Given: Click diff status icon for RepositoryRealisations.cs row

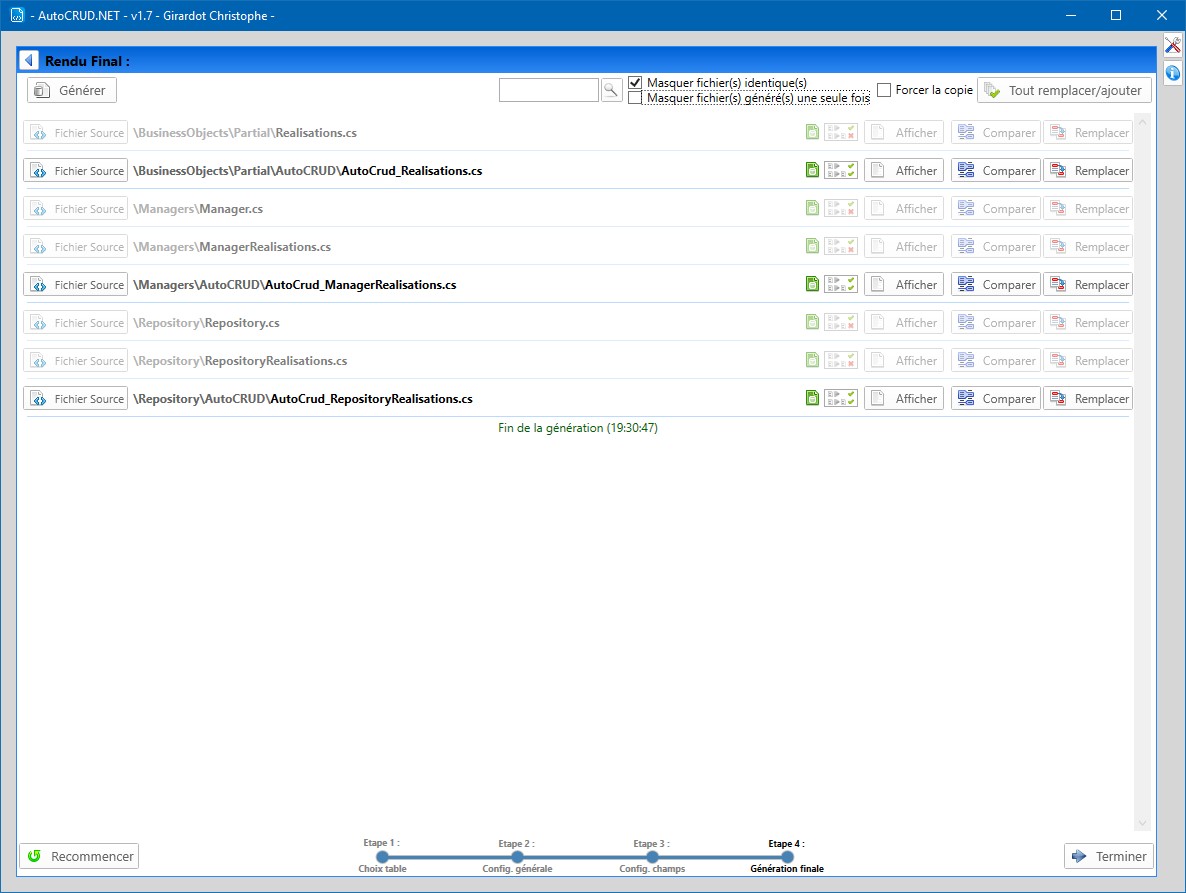Looking at the screenshot, I should (x=841, y=360).
